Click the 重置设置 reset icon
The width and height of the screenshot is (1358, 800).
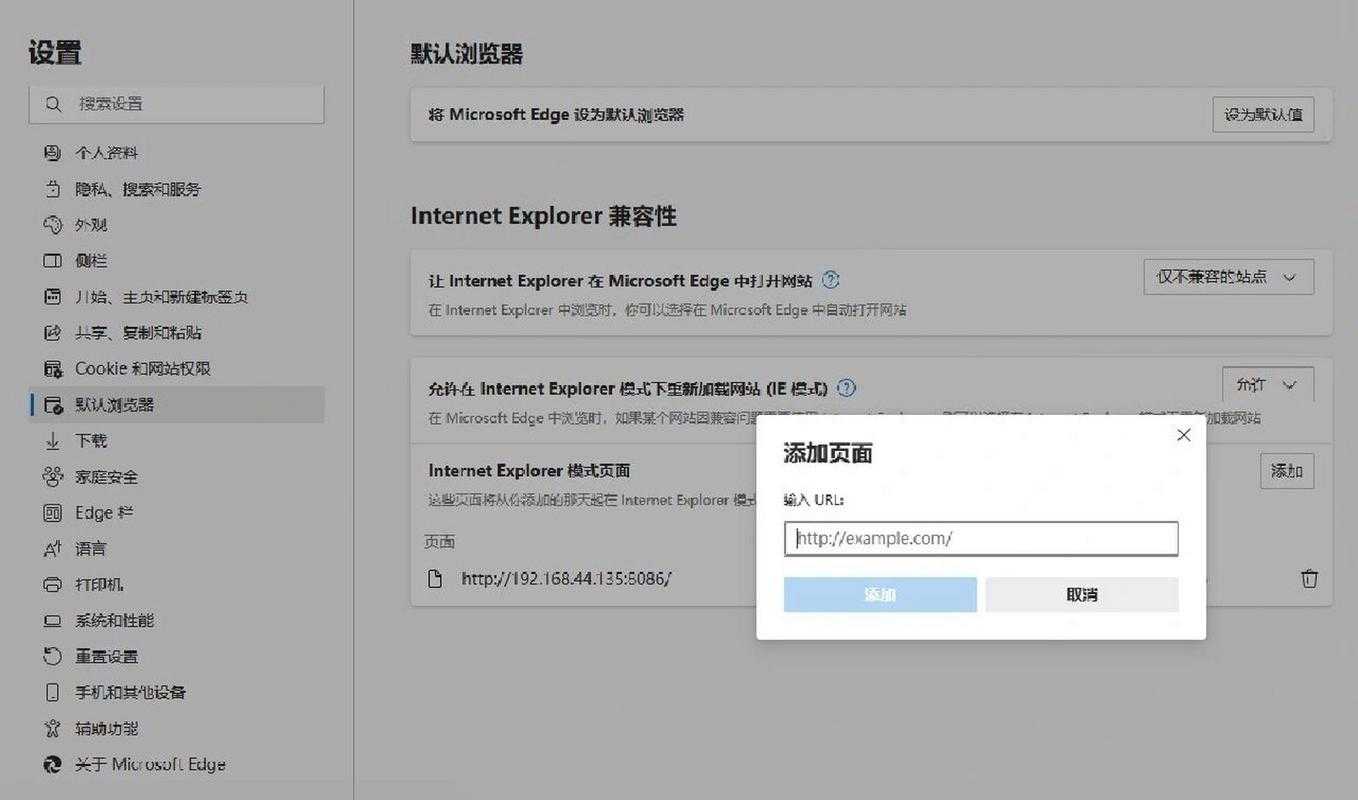click(x=53, y=657)
